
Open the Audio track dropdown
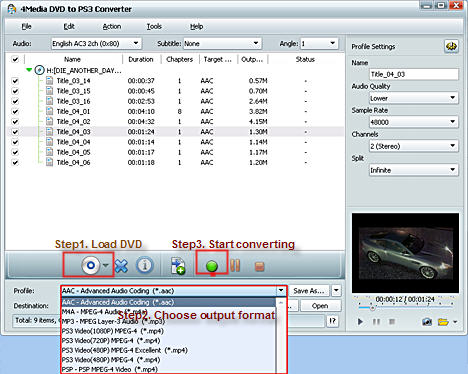coord(96,43)
